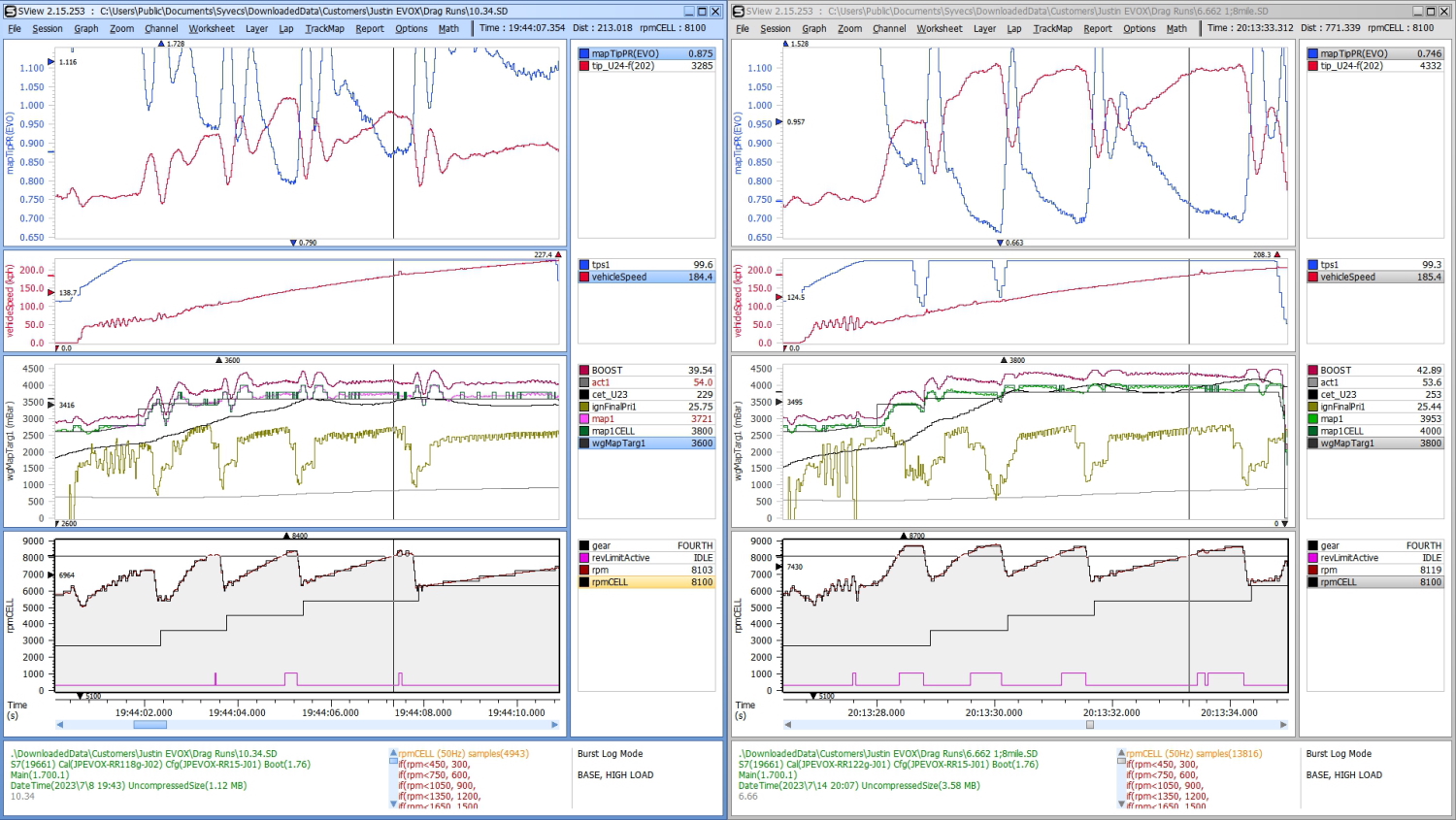The width and height of the screenshot is (1456, 820).
Task: Click the SView logo icon in the left window
Action: coord(11,12)
